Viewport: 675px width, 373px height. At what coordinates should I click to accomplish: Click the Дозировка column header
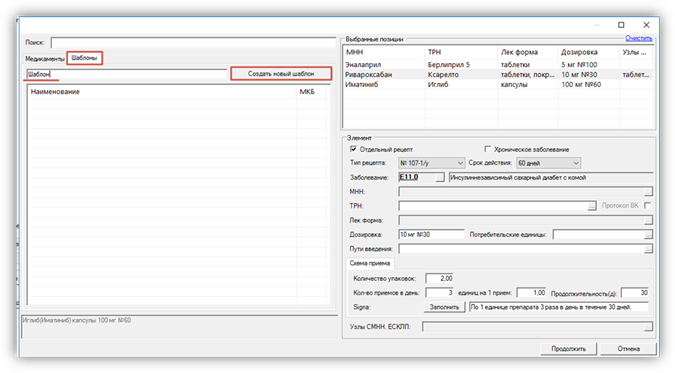click(x=588, y=52)
